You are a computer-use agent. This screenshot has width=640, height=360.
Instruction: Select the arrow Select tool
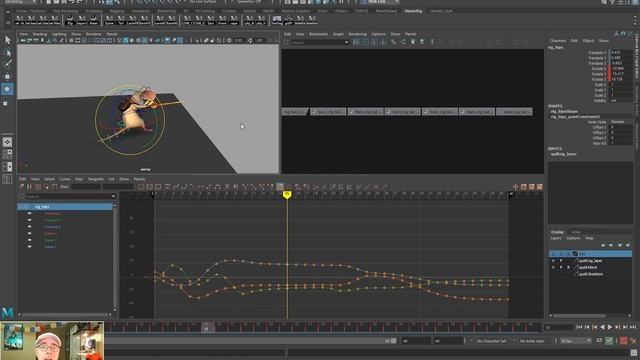7,40
